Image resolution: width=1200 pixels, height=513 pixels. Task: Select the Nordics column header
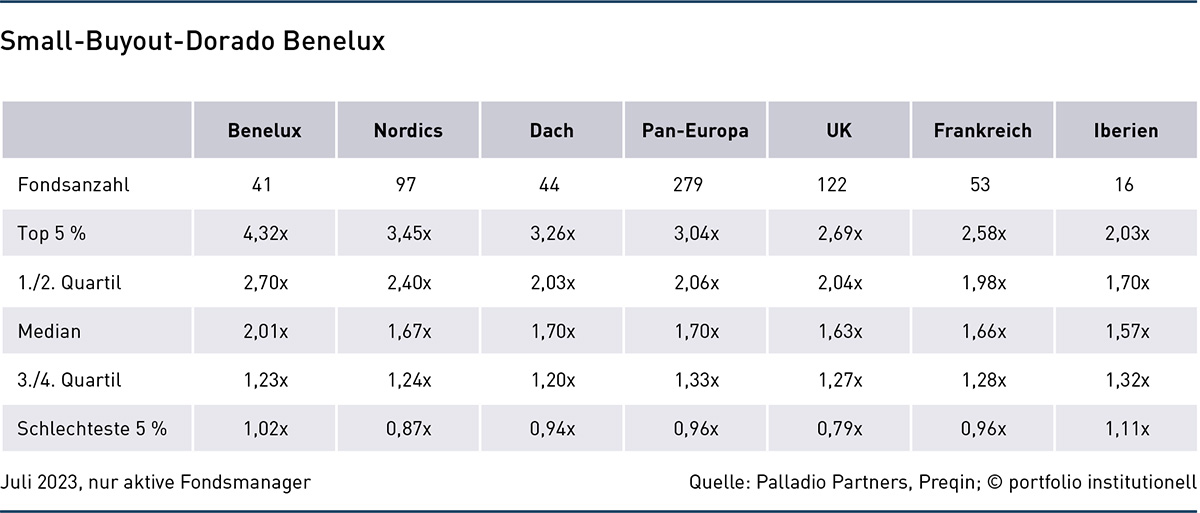pyautogui.click(x=408, y=131)
